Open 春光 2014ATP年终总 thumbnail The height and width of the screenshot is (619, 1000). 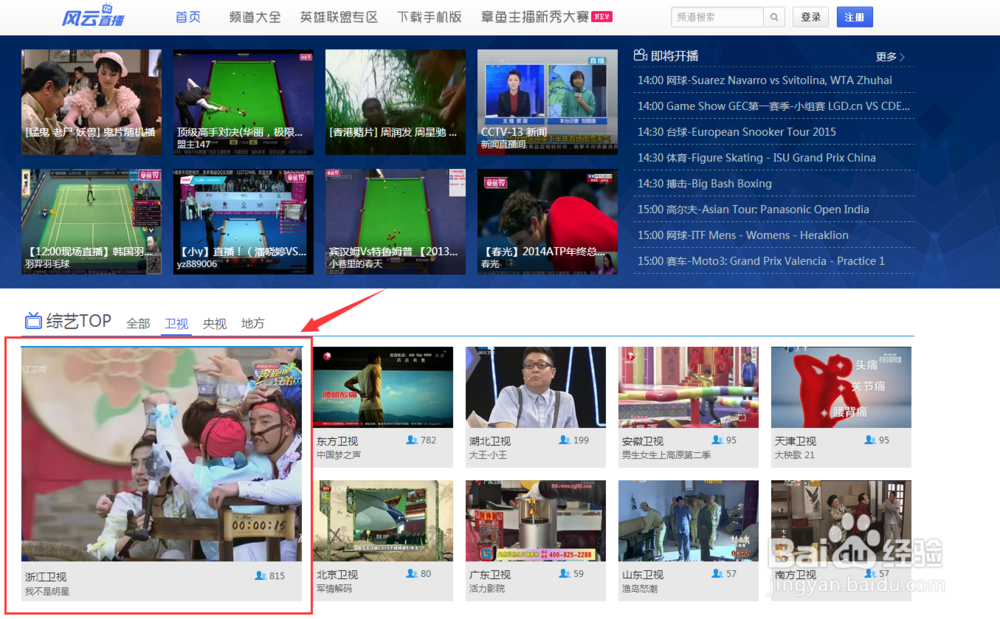click(547, 222)
